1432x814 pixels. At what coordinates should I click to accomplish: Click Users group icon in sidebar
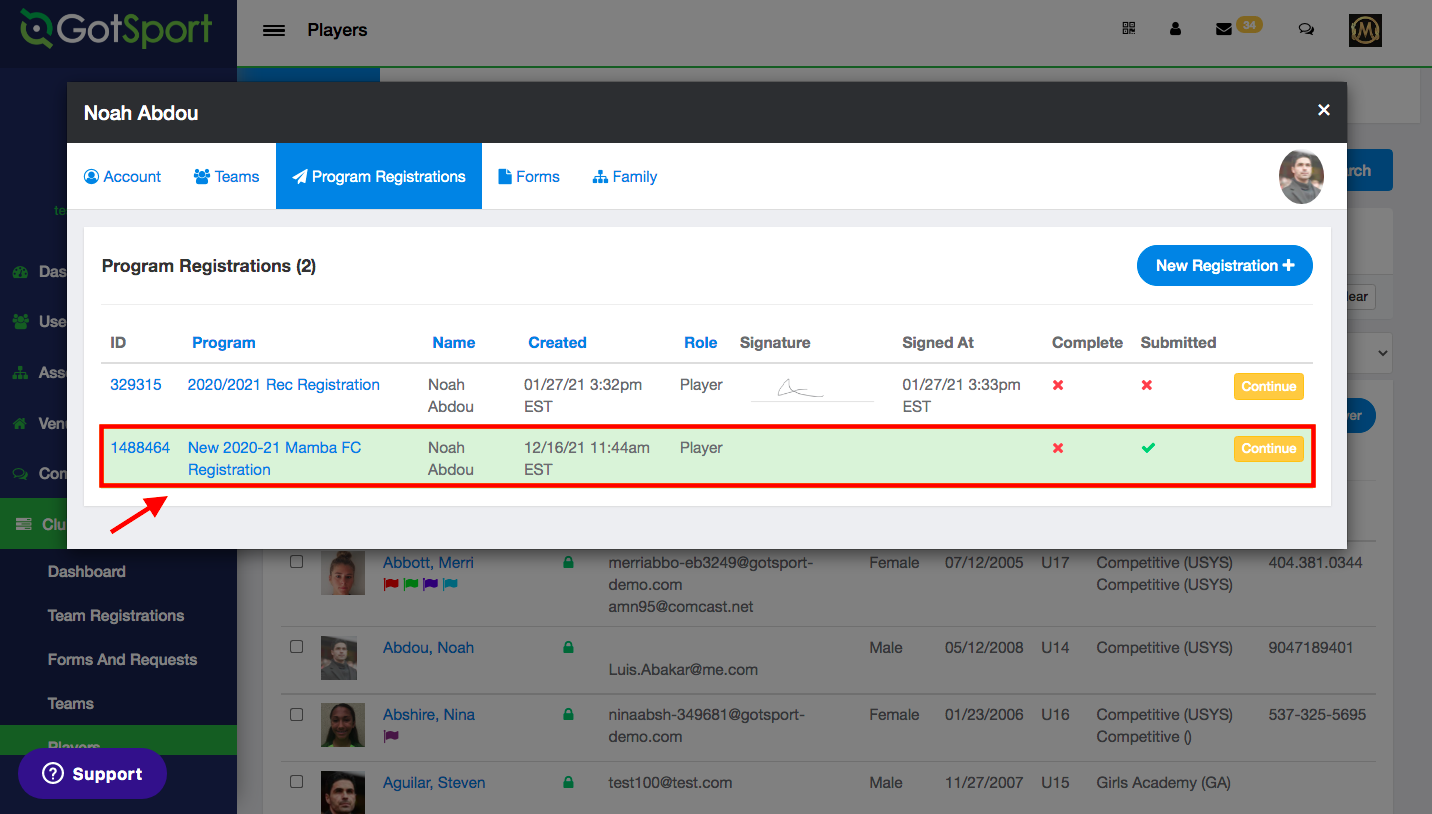20,321
